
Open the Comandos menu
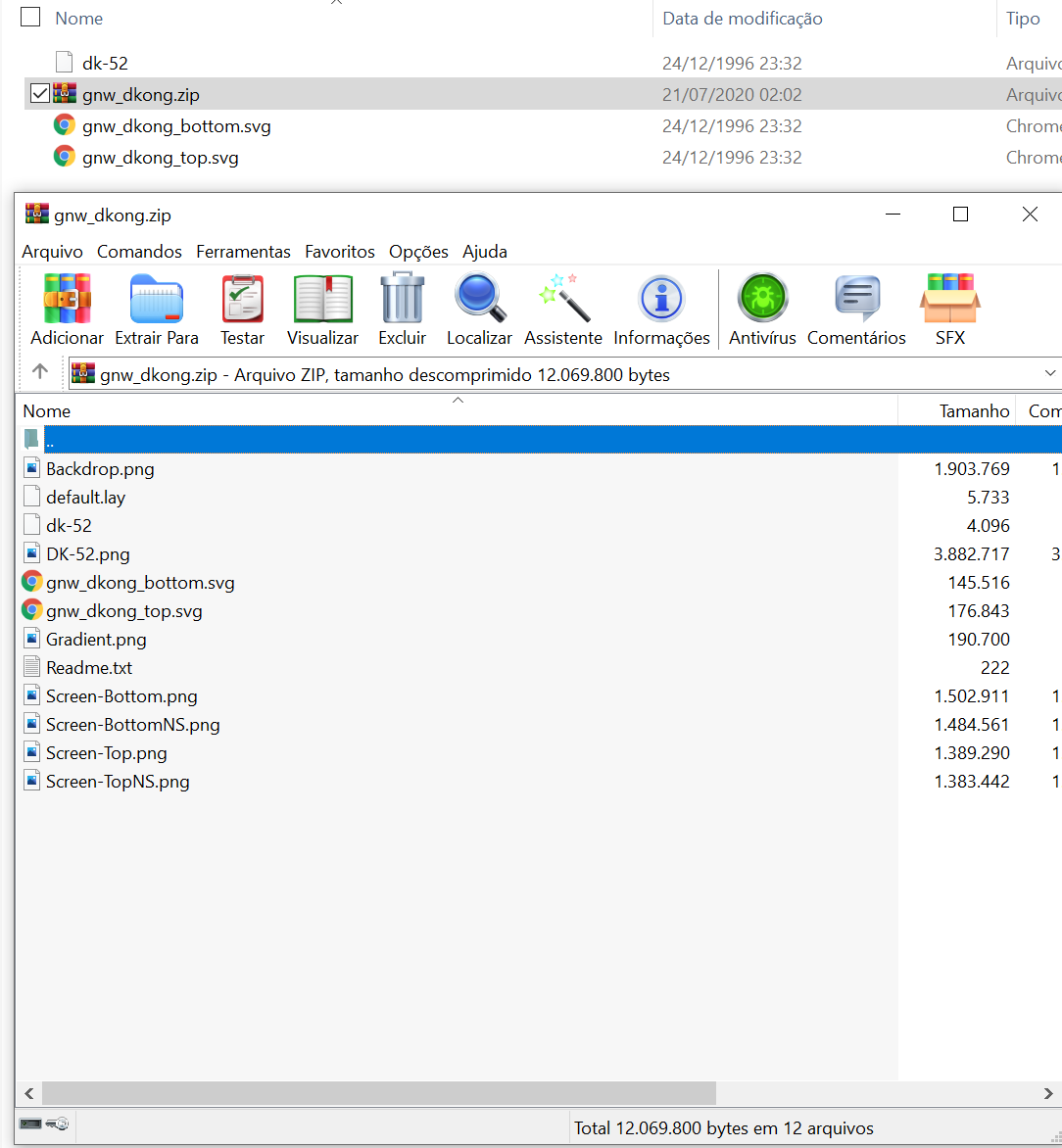pyautogui.click(x=139, y=251)
